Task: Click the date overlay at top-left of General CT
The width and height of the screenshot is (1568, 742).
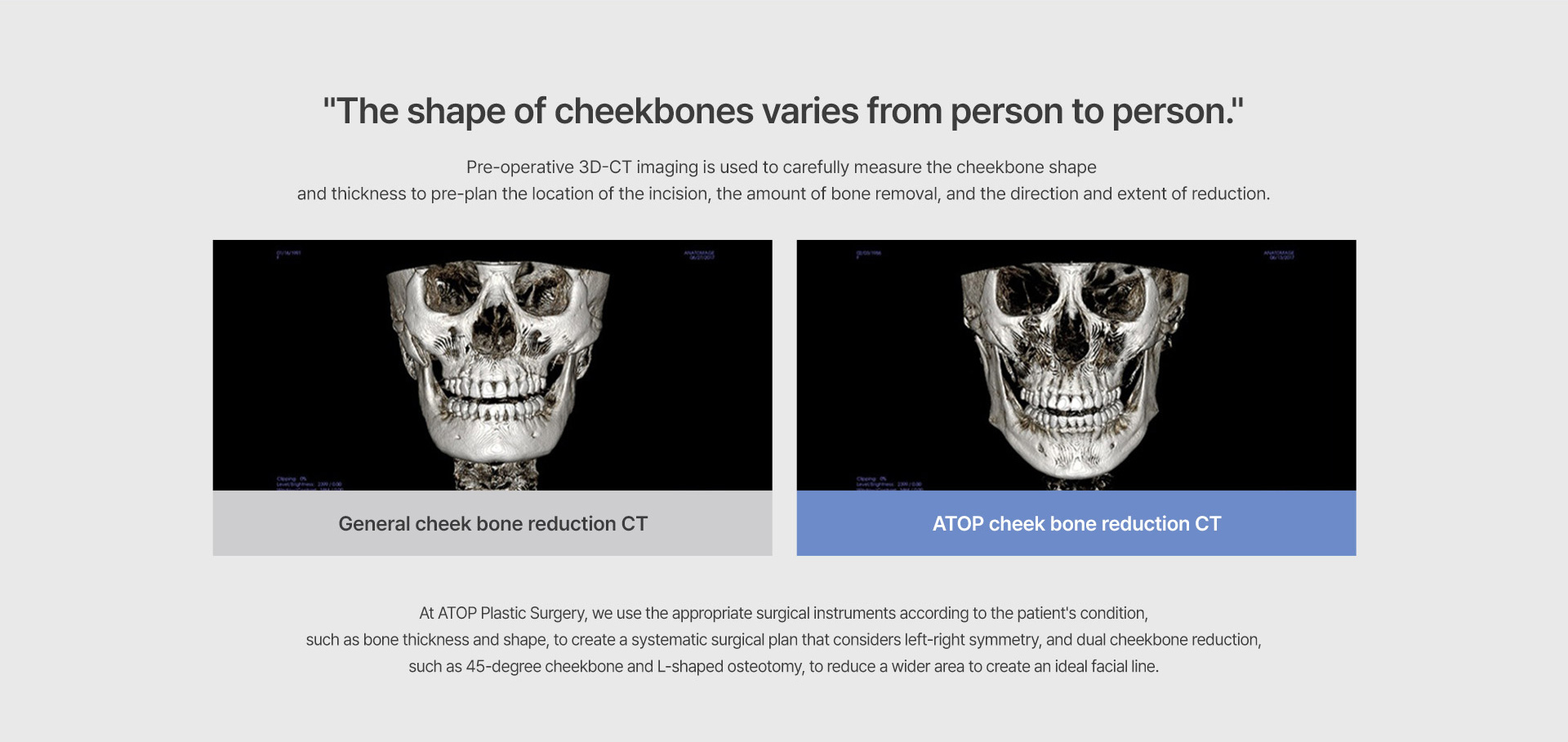Action: pos(288,254)
